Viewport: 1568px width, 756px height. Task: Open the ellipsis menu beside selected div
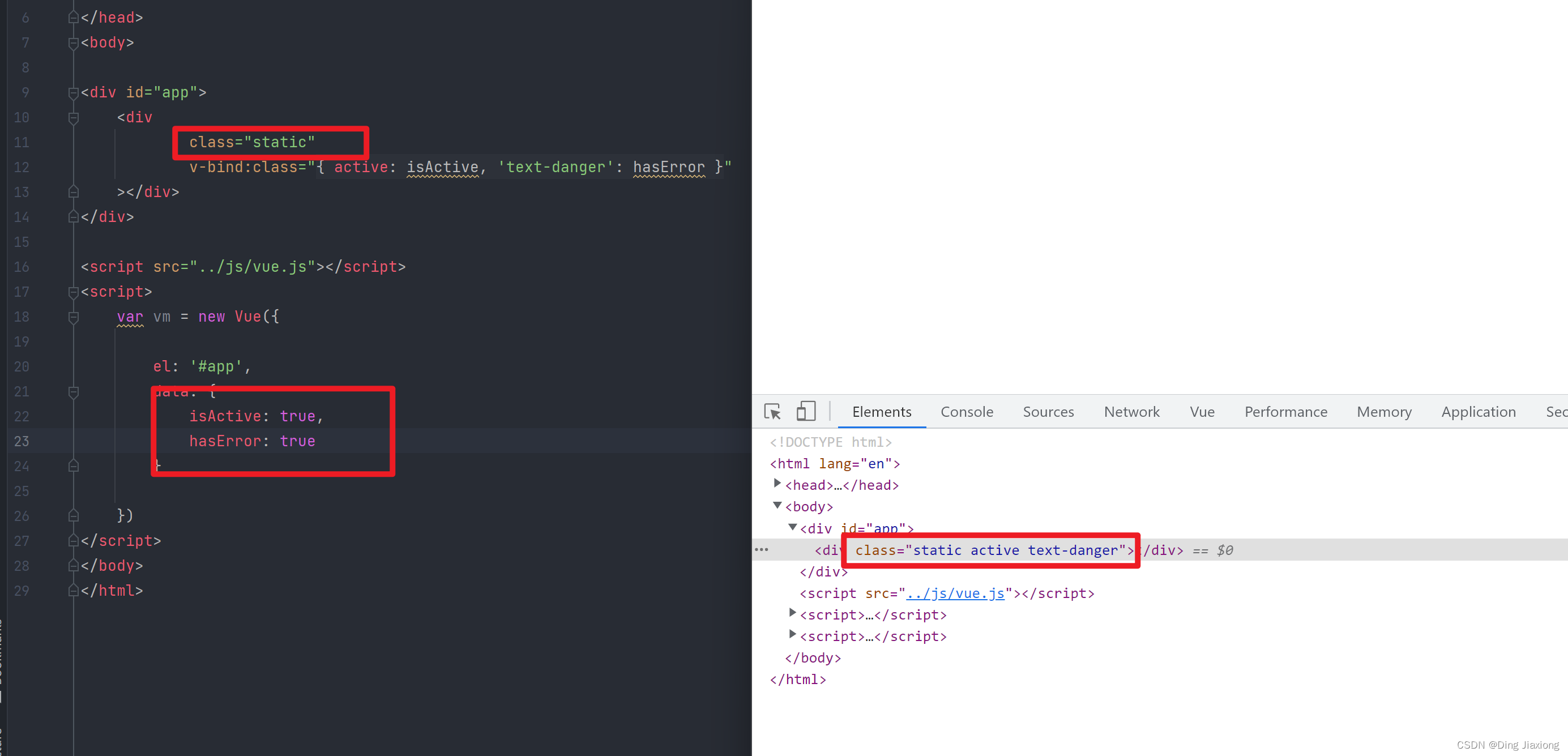click(x=761, y=550)
